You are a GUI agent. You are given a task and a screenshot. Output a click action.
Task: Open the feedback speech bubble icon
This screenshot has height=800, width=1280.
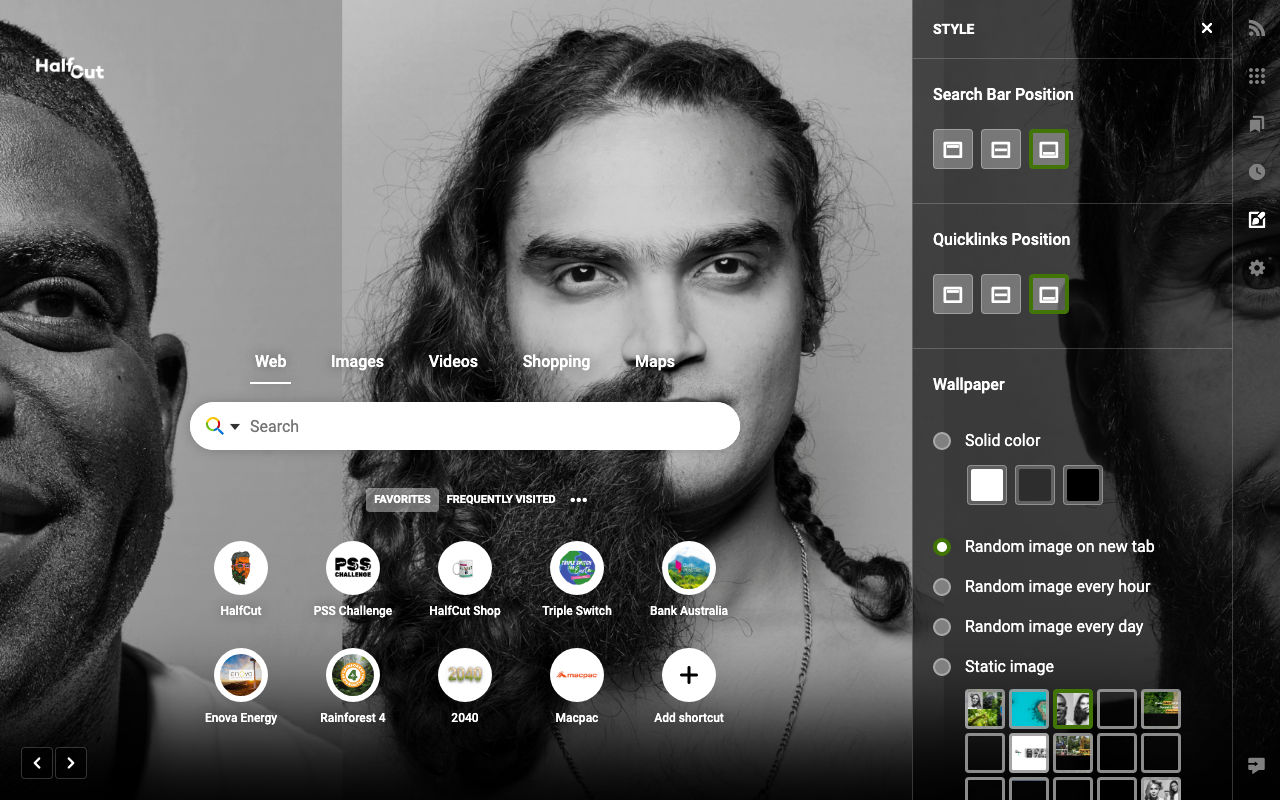tap(1257, 766)
